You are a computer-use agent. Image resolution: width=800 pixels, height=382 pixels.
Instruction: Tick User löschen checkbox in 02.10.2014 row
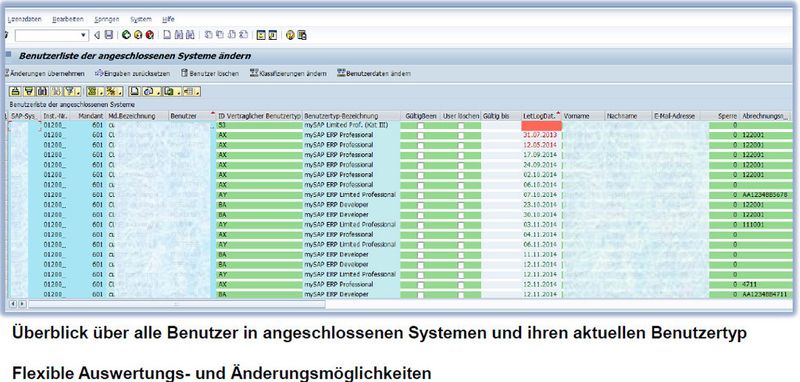pos(461,174)
